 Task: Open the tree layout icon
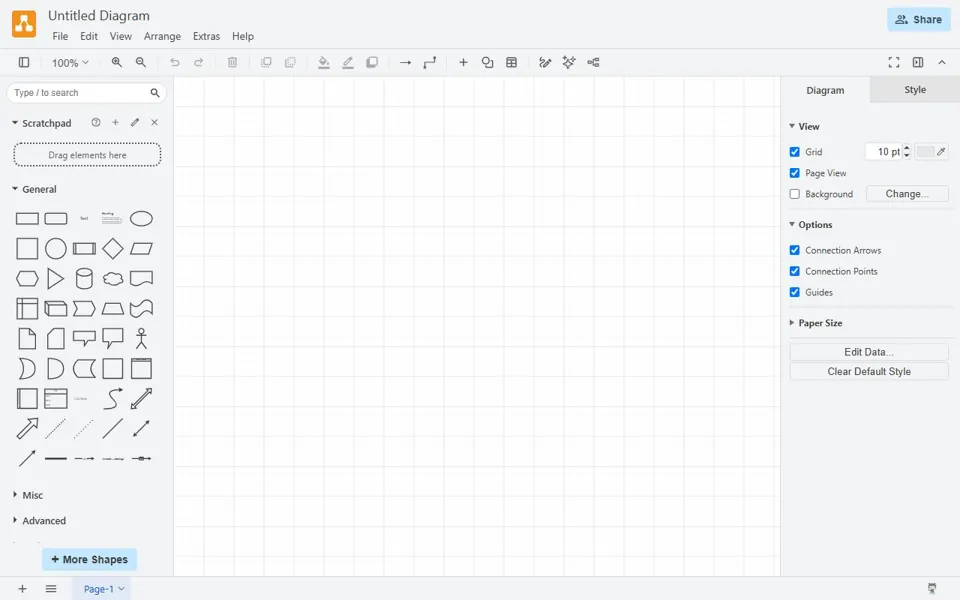[x=593, y=62]
